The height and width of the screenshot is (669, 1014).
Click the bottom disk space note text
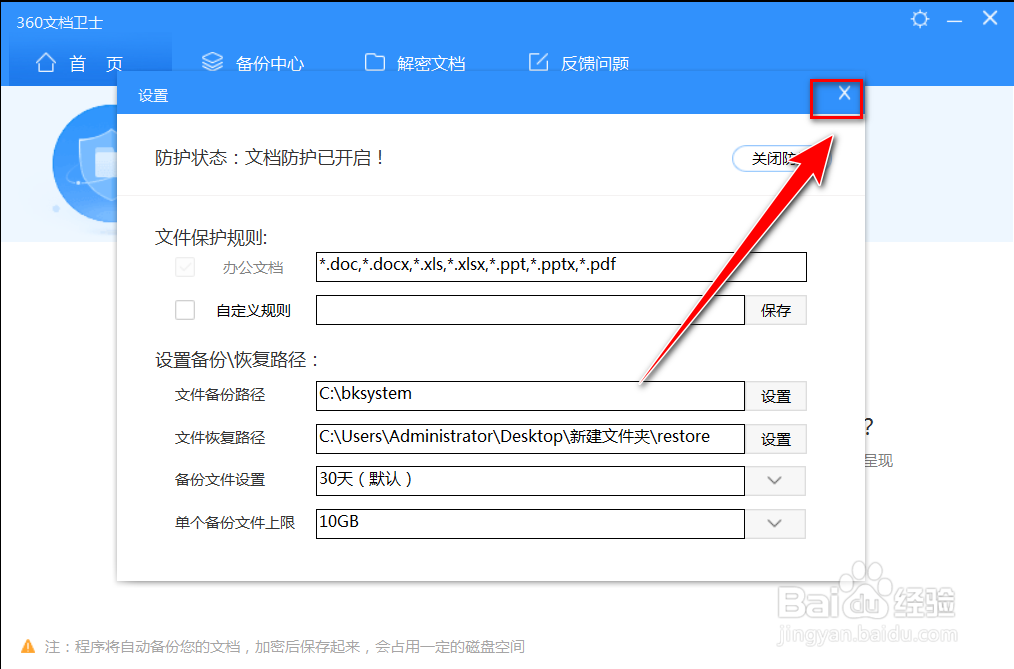tap(285, 646)
